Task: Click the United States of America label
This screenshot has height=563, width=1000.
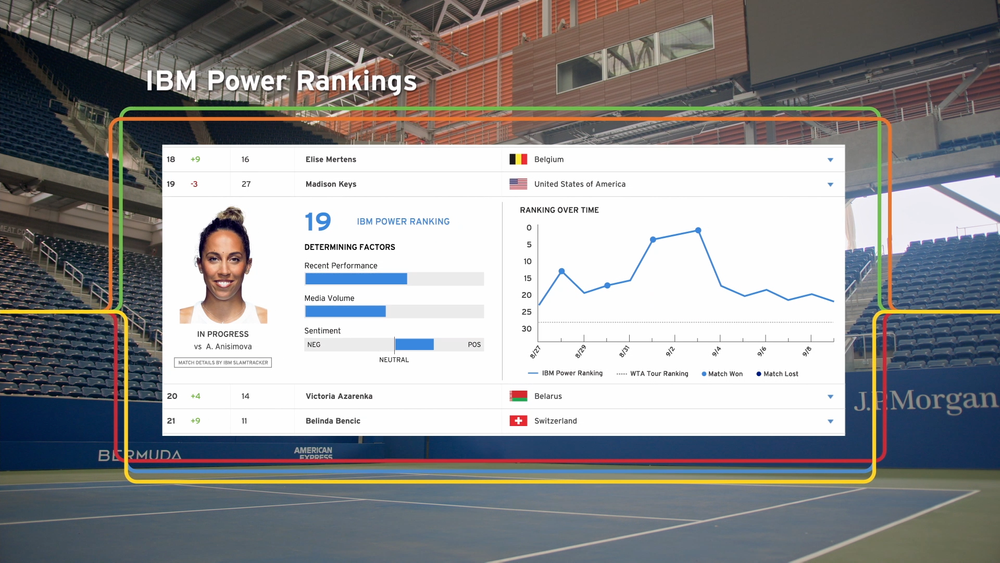Action: click(580, 184)
